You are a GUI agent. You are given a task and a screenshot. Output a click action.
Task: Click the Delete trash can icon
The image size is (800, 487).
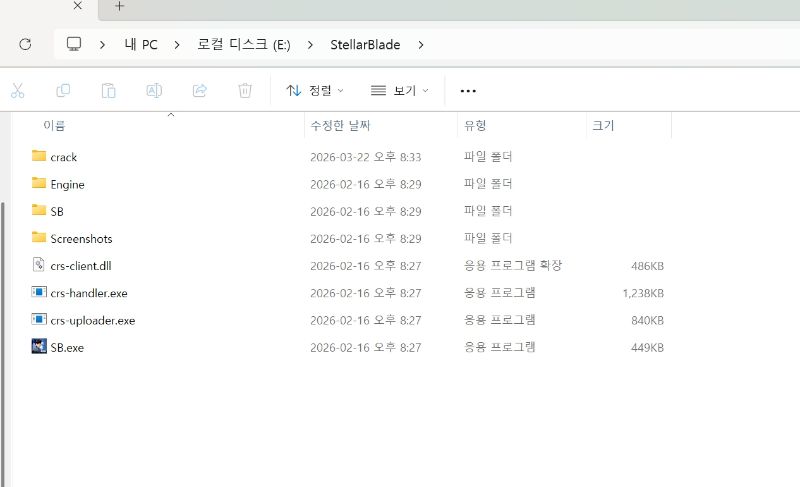pos(245,90)
